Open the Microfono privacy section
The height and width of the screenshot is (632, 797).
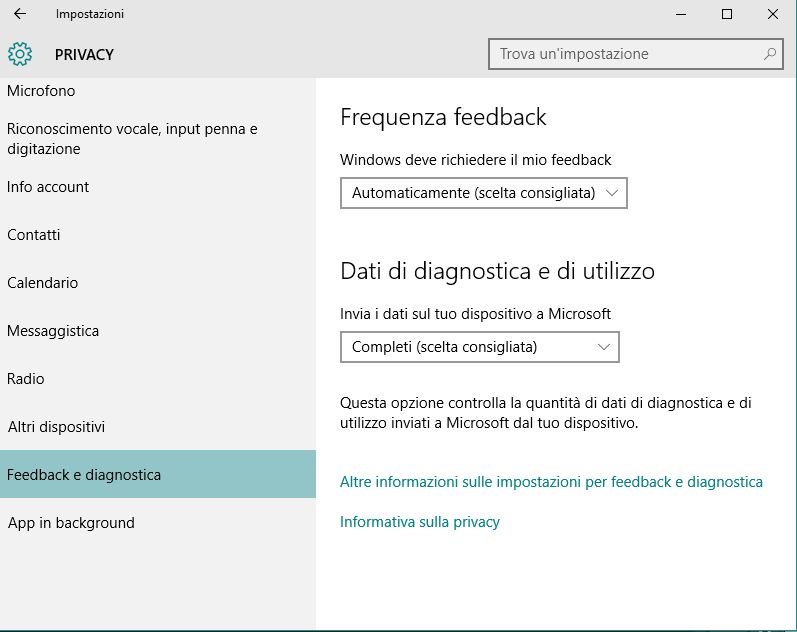pos(41,91)
